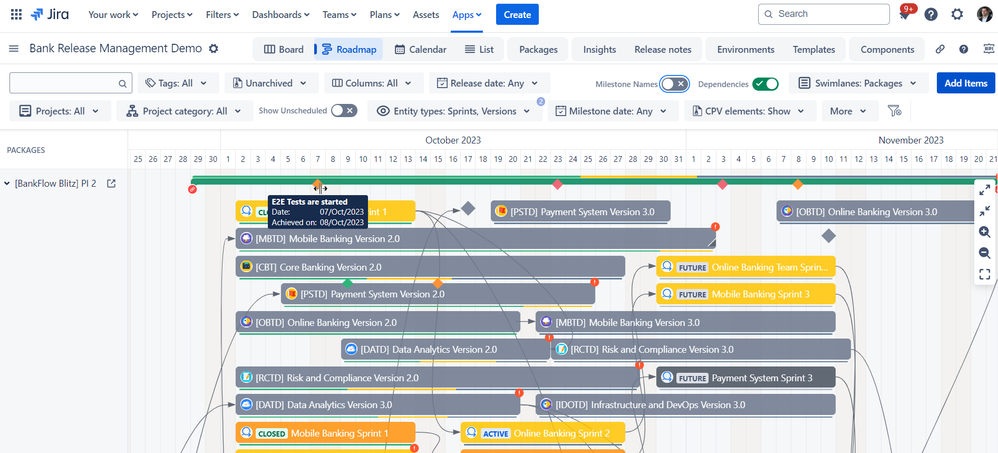Image resolution: width=998 pixels, height=453 pixels.
Task: Click the Add Items button
Action: (966, 83)
